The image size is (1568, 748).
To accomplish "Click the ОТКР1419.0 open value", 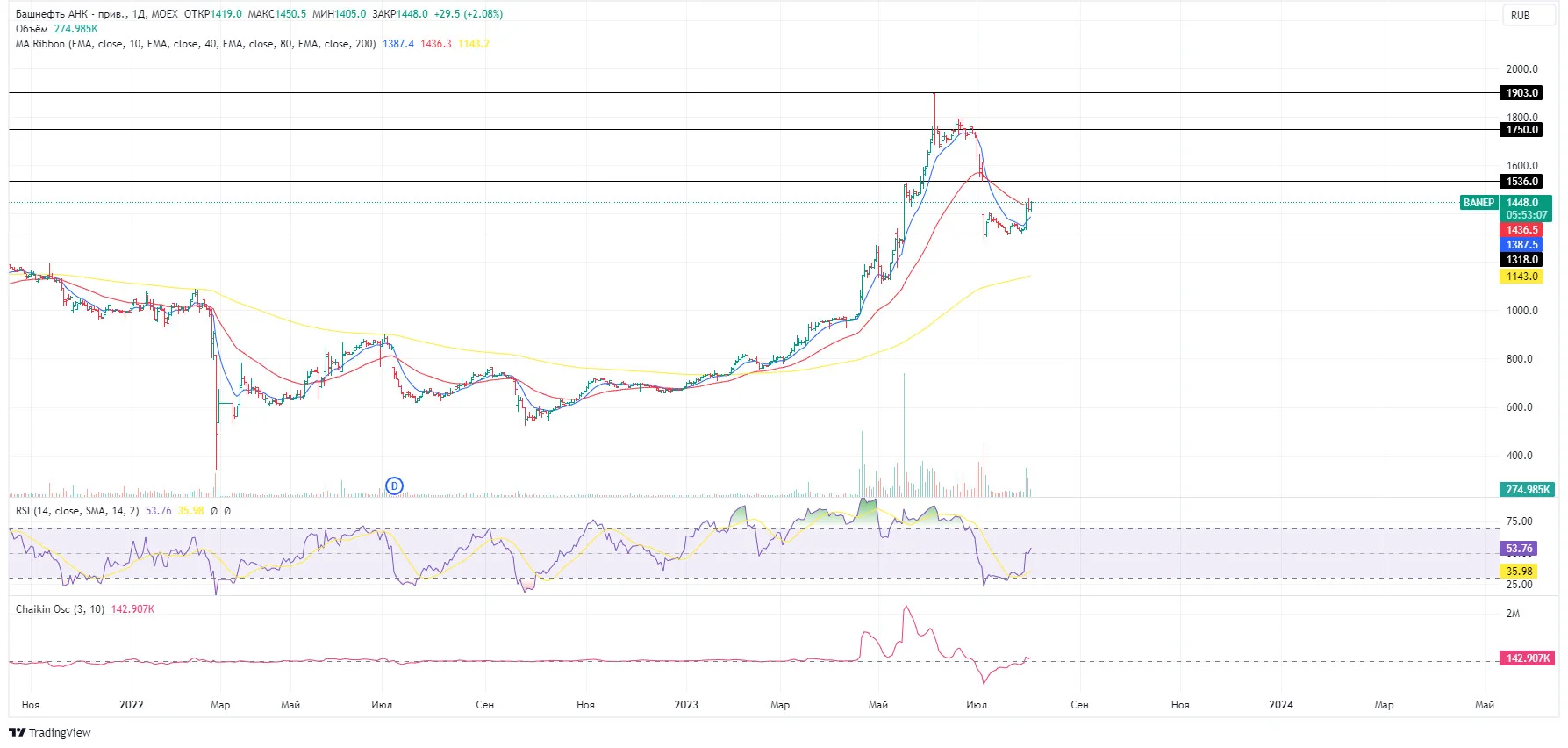I will (x=213, y=14).
